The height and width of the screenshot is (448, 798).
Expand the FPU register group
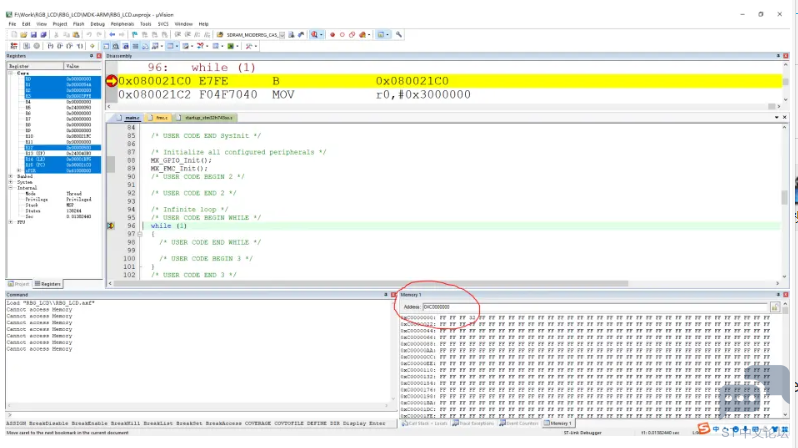click(x=11, y=222)
